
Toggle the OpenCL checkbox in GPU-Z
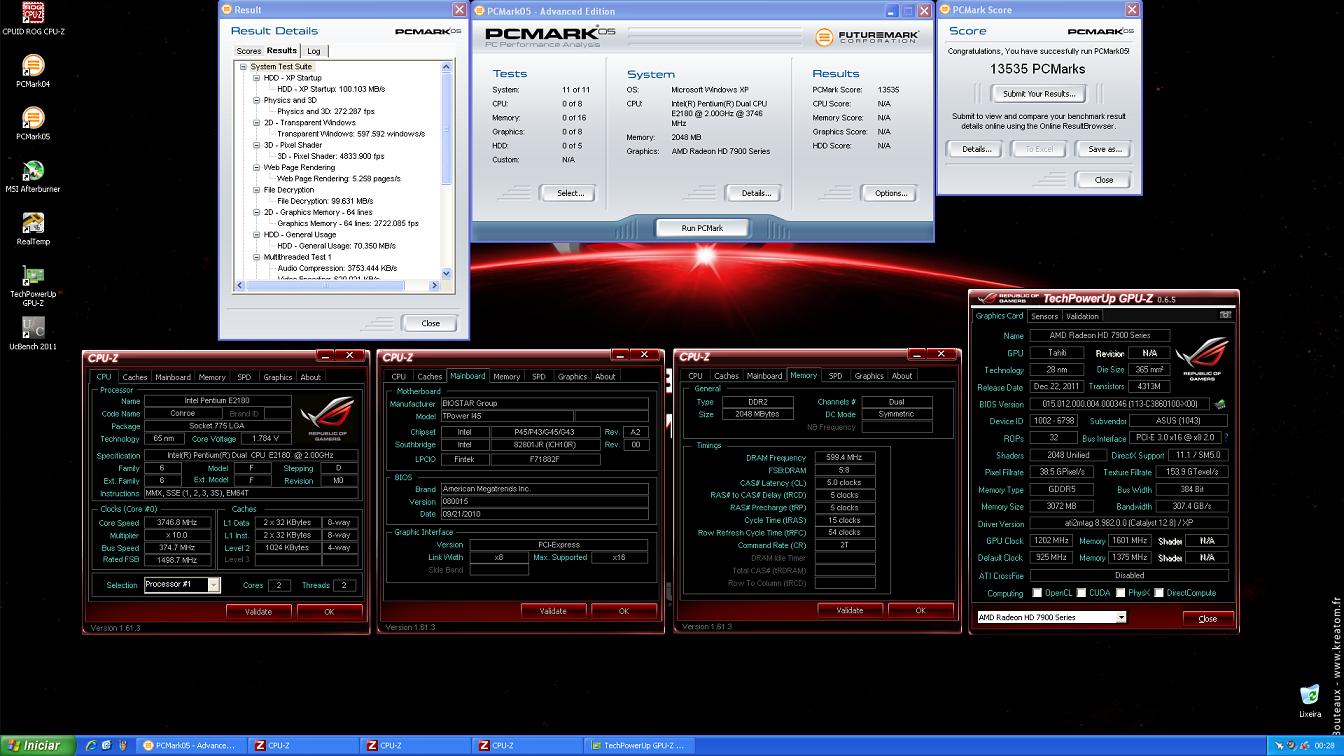pos(1036,593)
